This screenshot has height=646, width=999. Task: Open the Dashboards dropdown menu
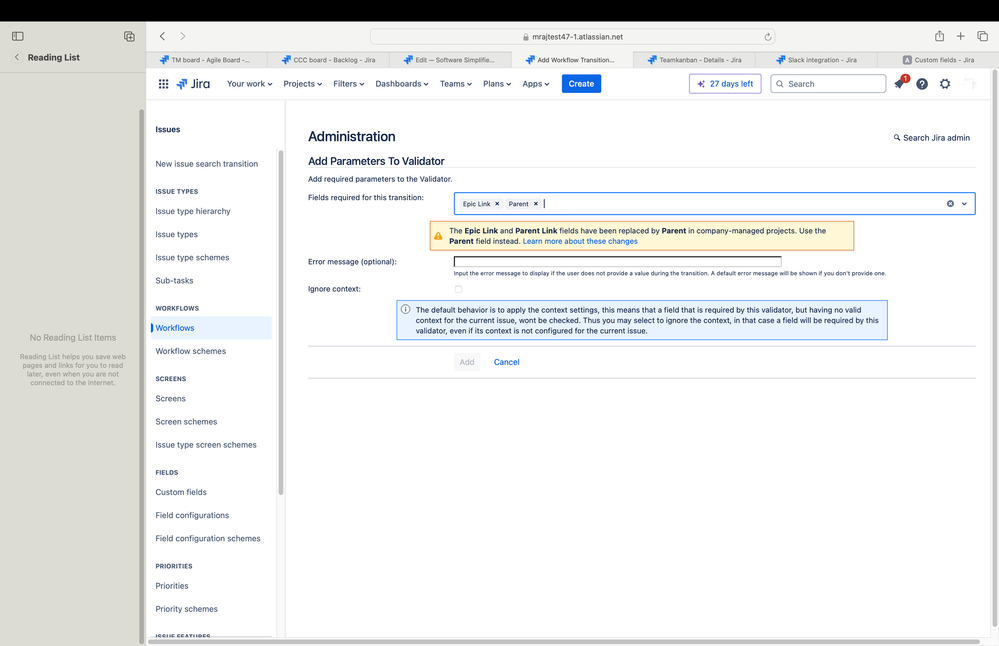(401, 83)
